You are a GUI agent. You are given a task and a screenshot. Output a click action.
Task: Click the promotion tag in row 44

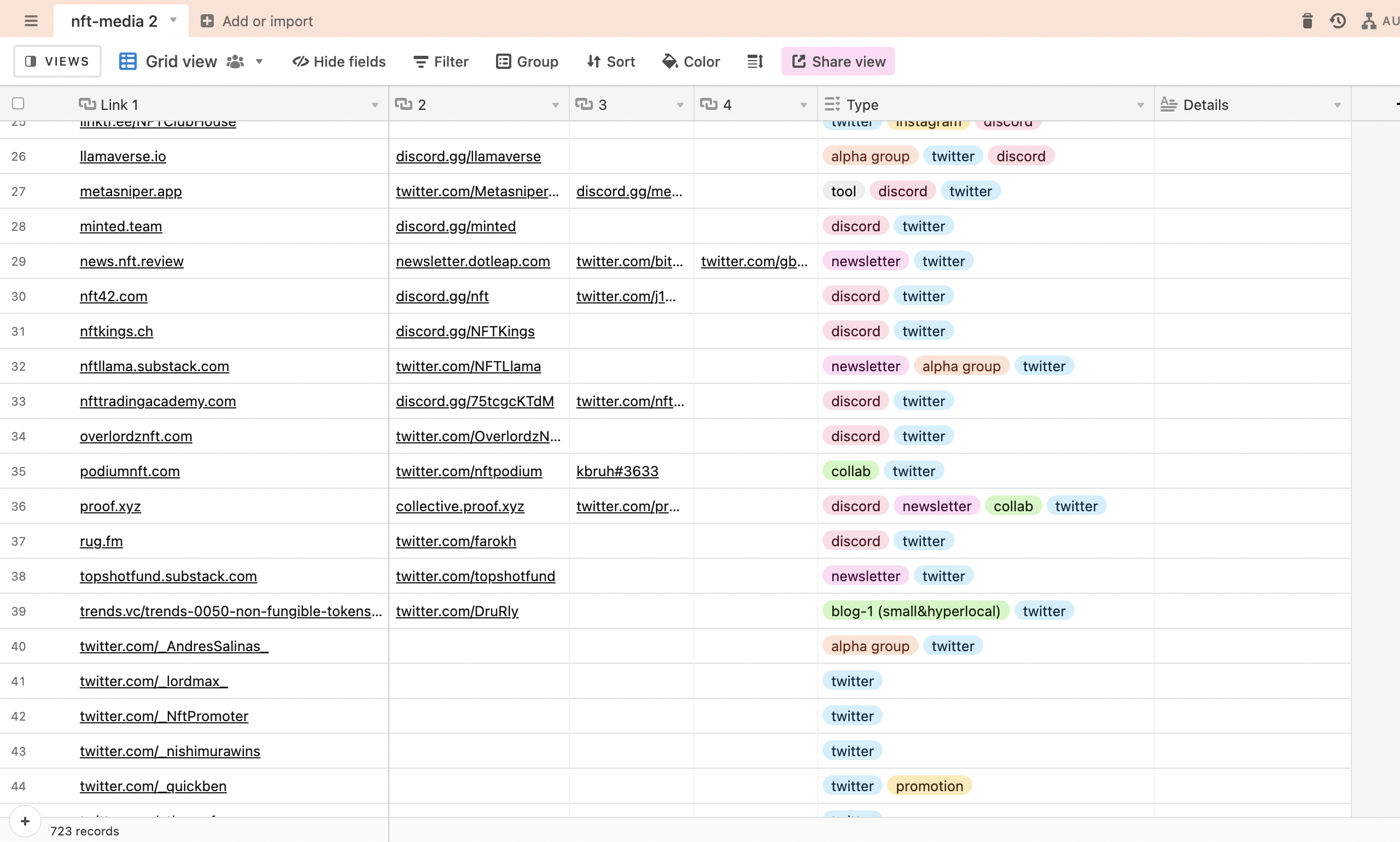point(929,786)
